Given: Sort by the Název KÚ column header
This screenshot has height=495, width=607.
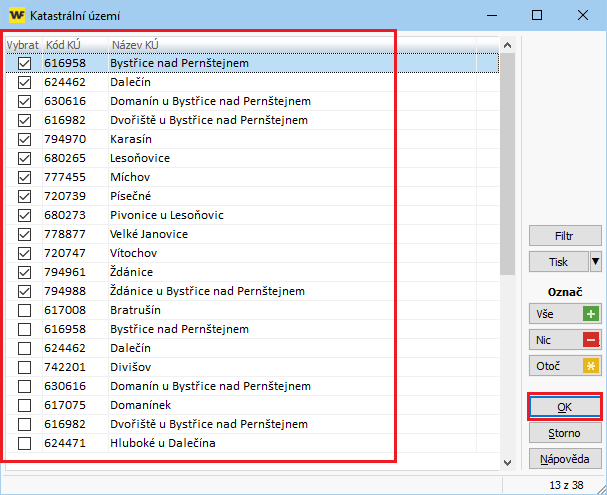Looking at the screenshot, I should (136, 45).
